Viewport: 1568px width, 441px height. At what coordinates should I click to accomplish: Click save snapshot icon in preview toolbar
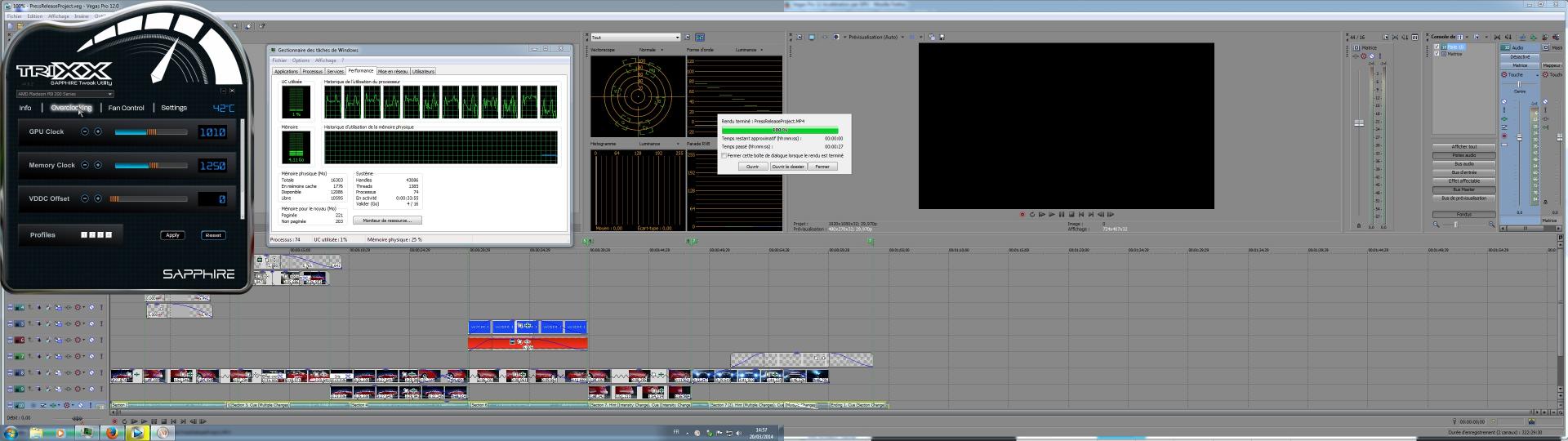tap(942, 37)
